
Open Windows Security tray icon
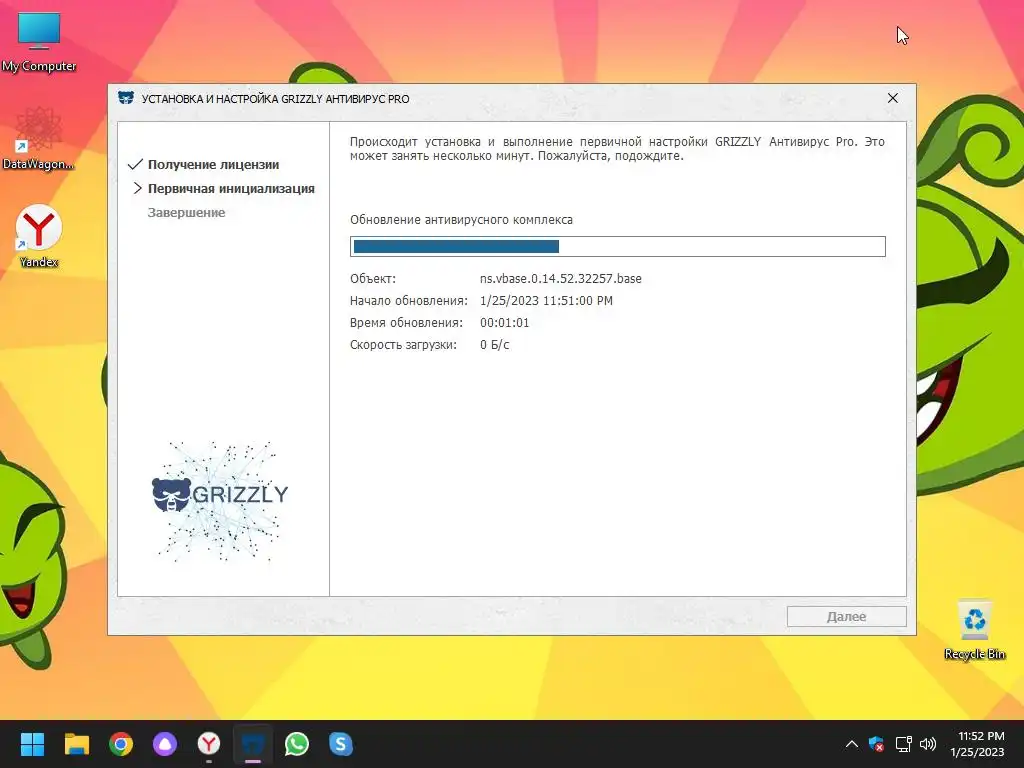876,744
